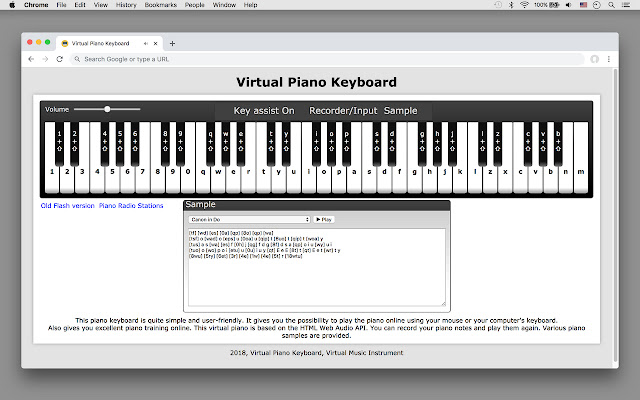
Task: Open the Piano Radio Stations link
Action: [x=130, y=205]
